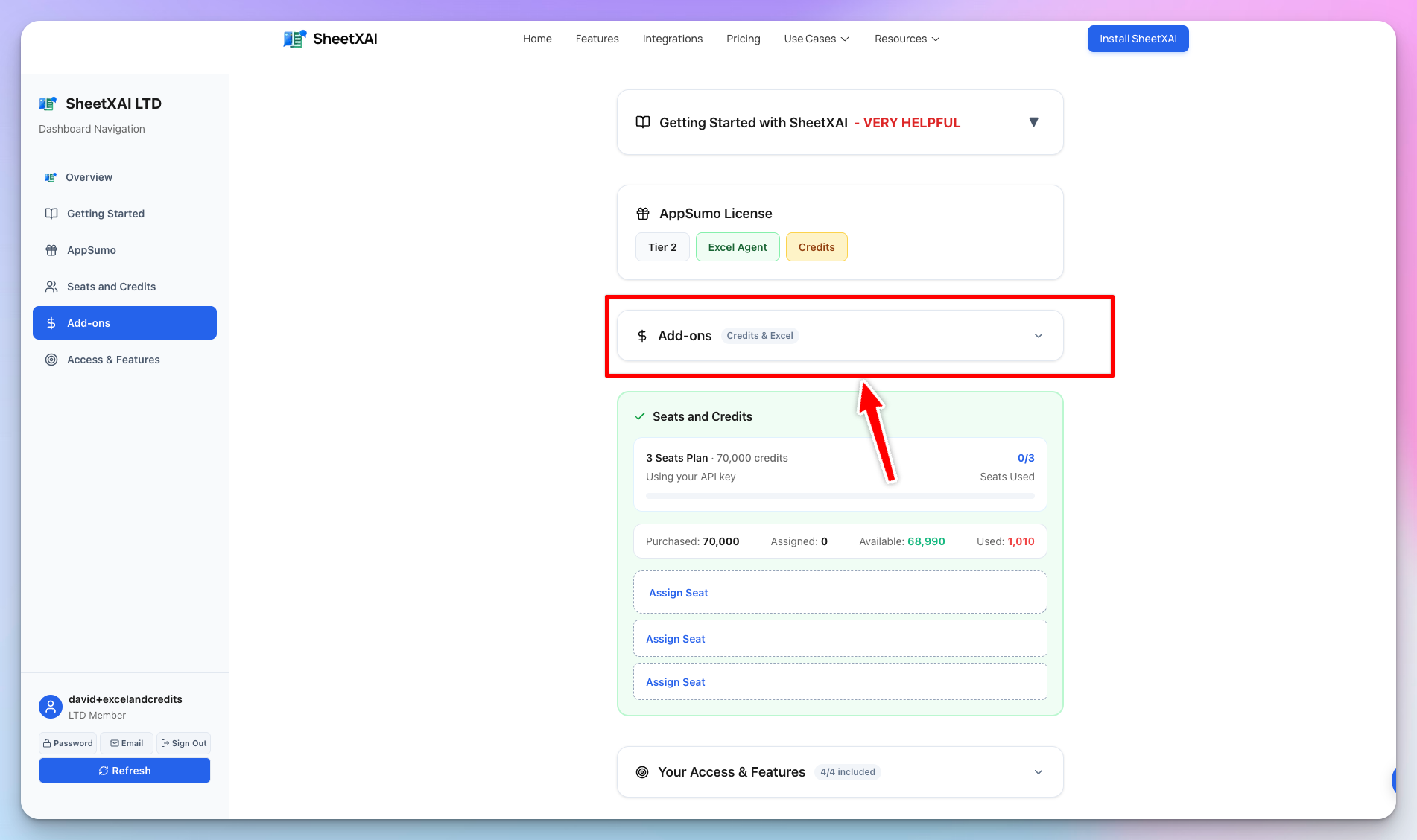Click the Refresh button in the sidebar
This screenshot has width=1417, height=840.
pyautogui.click(x=124, y=770)
